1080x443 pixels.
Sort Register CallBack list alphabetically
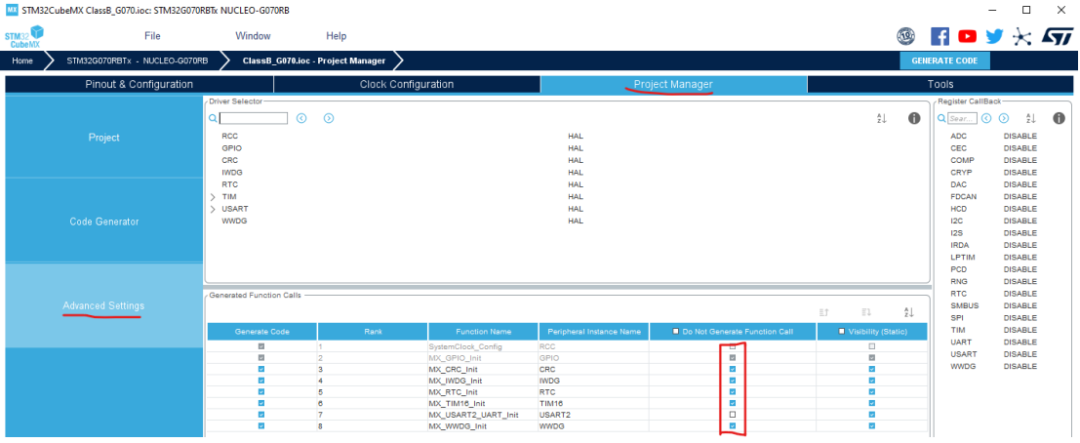click(x=1031, y=119)
